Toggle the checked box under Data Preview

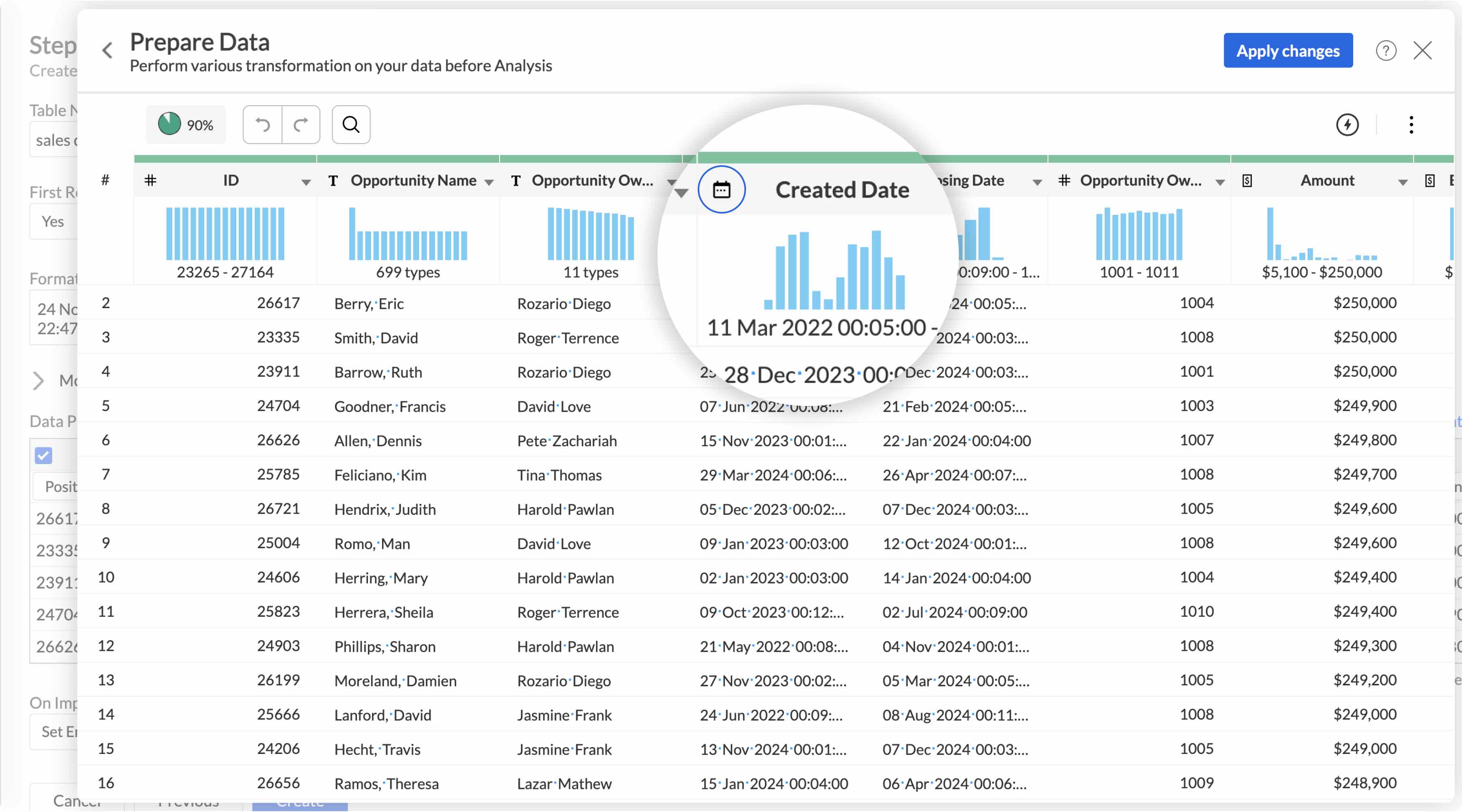[x=44, y=455]
